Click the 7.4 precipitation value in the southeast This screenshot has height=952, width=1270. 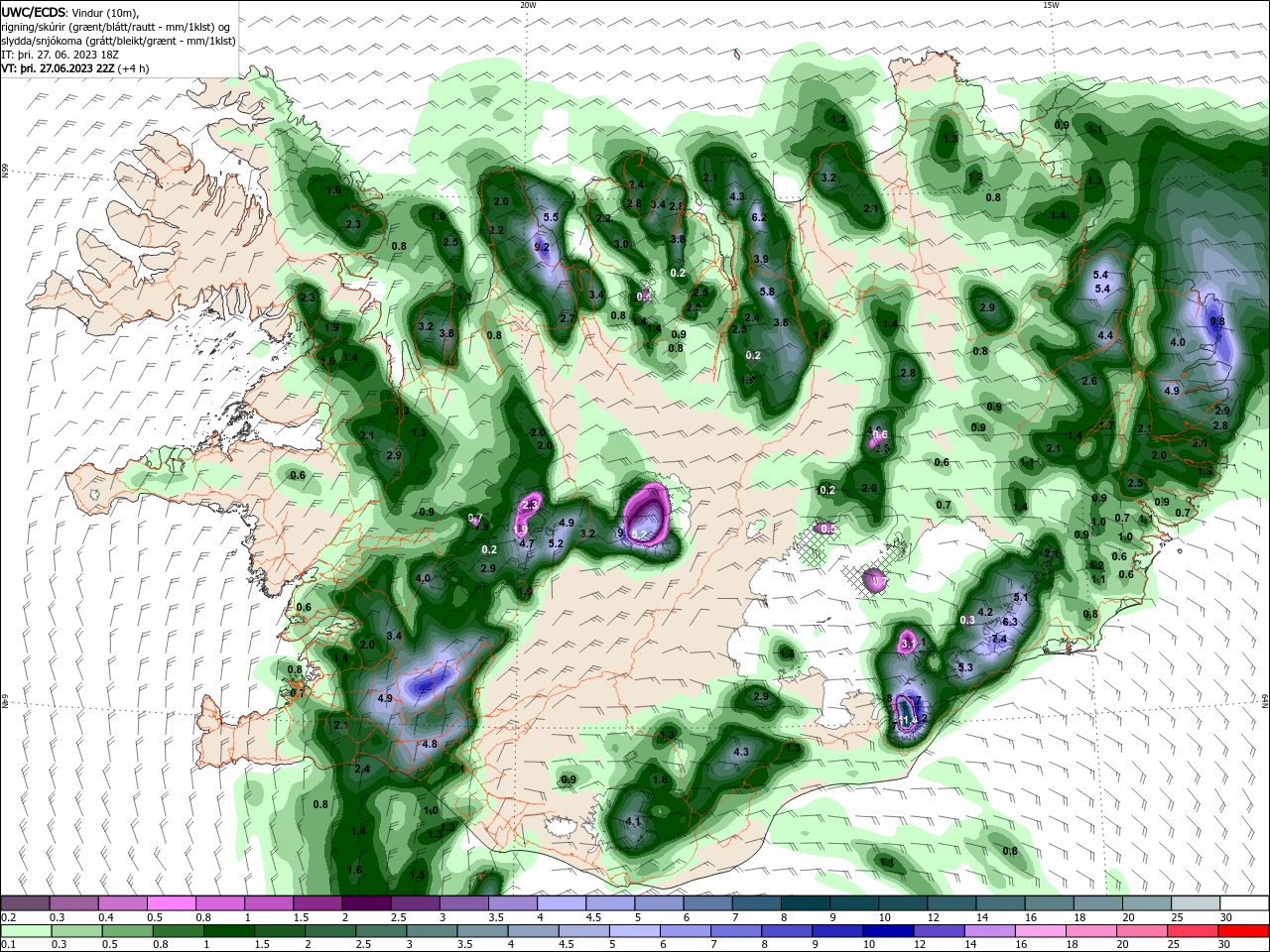[x=999, y=640]
